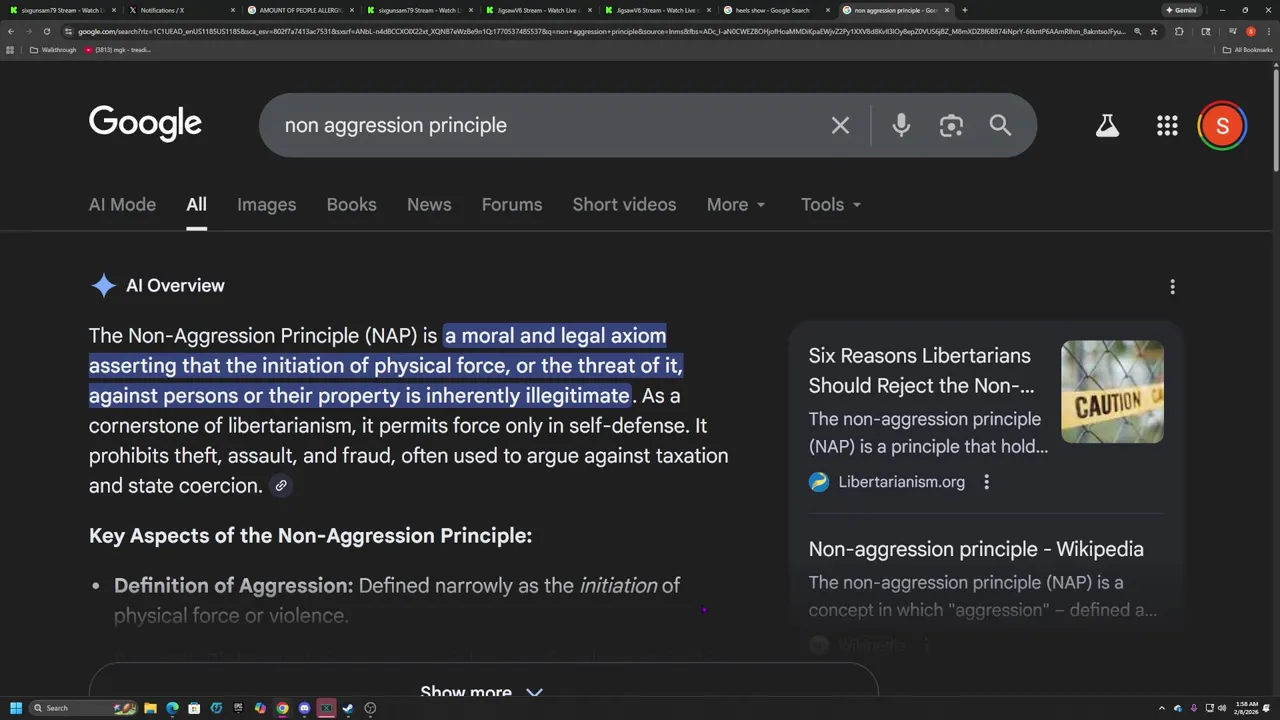Switch to Books results
Viewport: 1280px width, 720px height.
[x=351, y=204]
